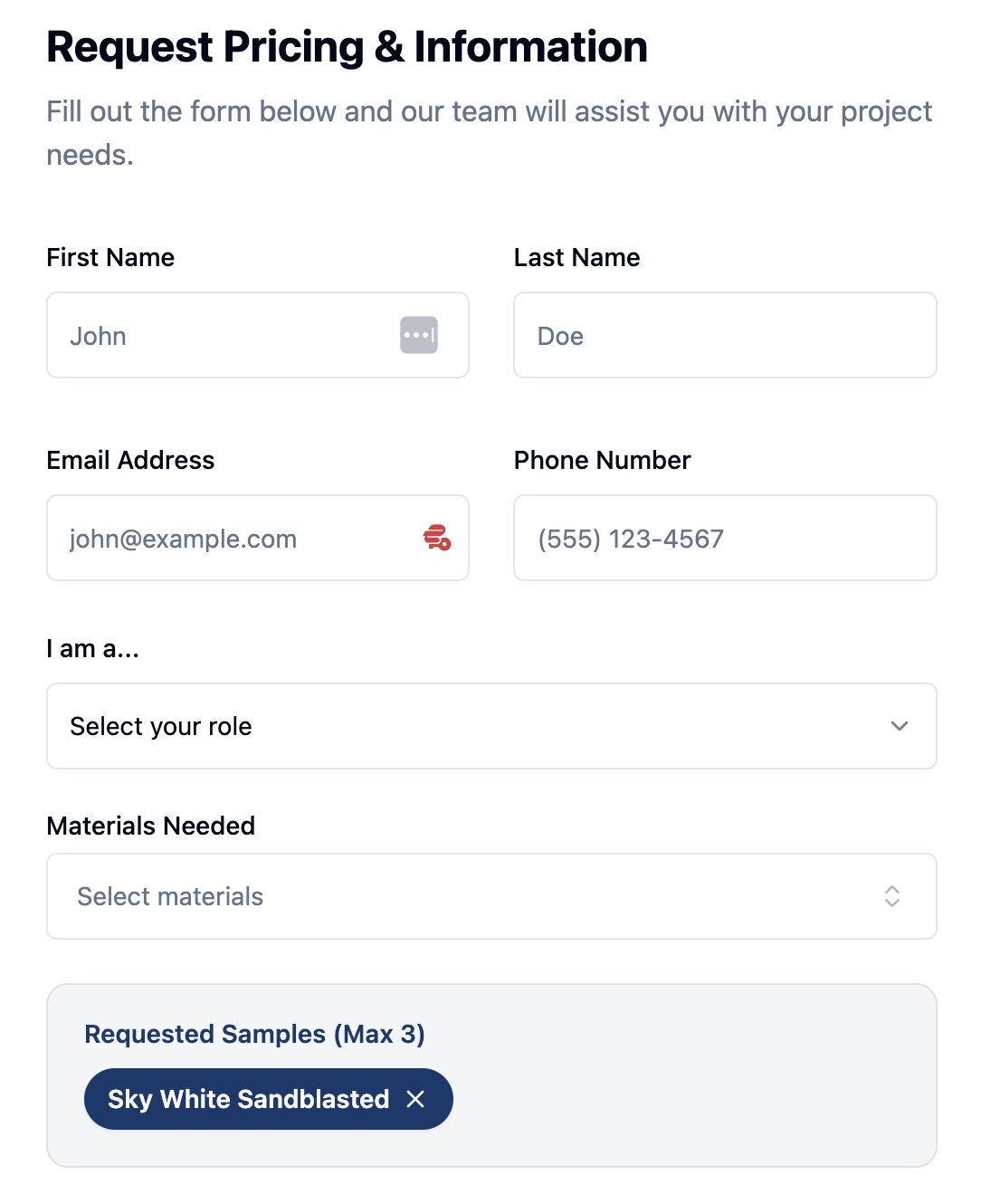Click the Email Address label
981x1204 pixels.
click(130, 460)
